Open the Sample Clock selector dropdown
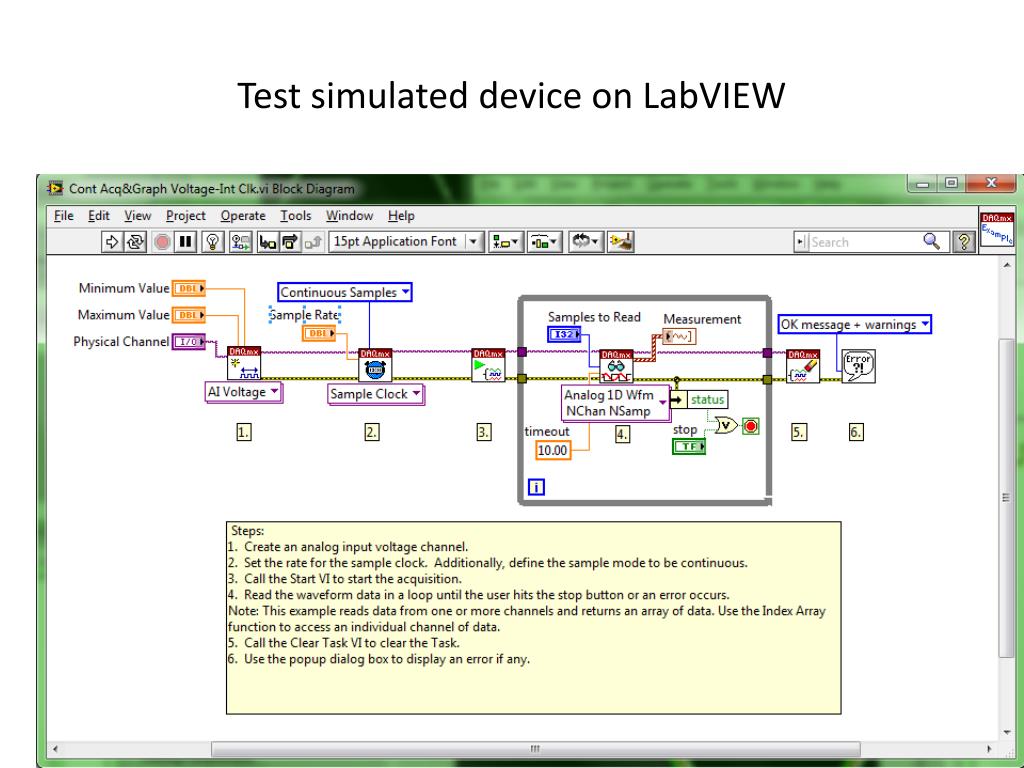The image size is (1024, 768). pos(376,394)
